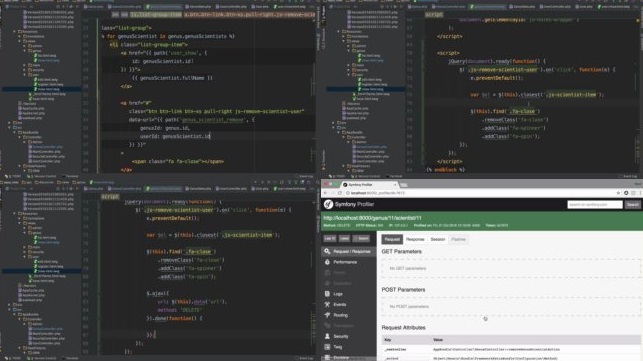This screenshot has height=361, width=643.
Task: Select the Flashes tab
Action: 458,239
